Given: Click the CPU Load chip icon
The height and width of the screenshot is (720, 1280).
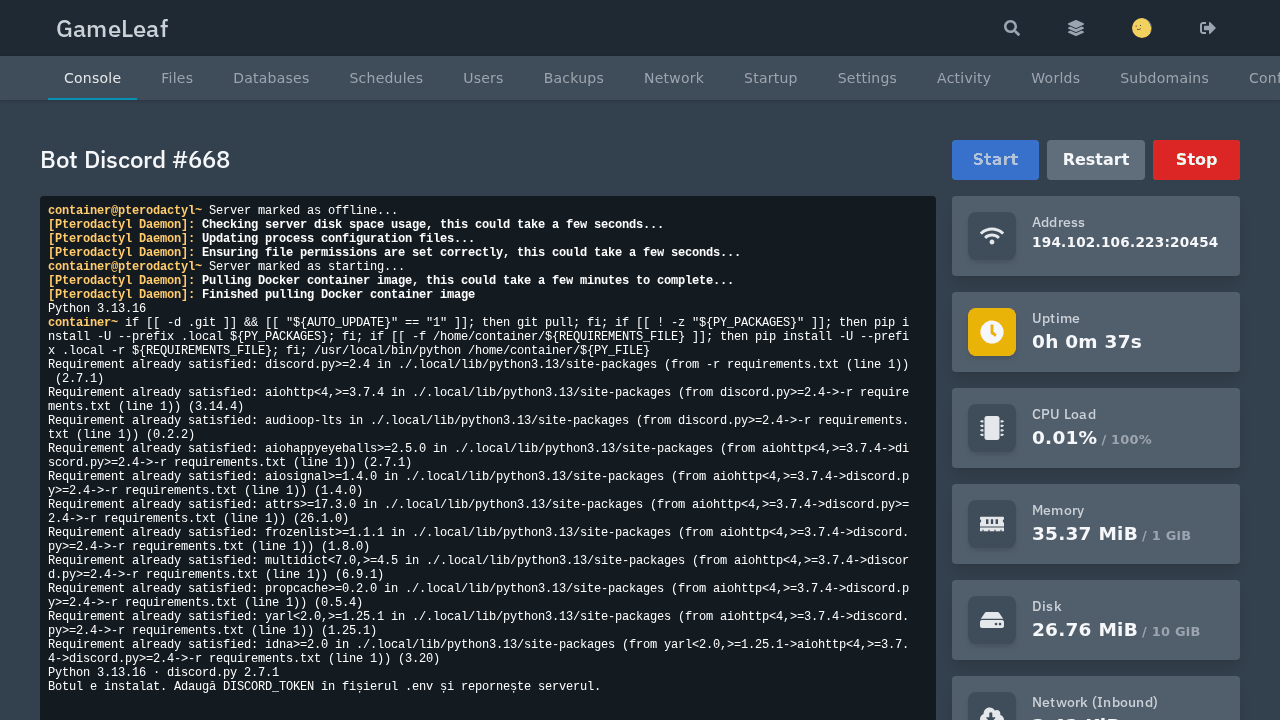Looking at the screenshot, I should (x=992, y=428).
